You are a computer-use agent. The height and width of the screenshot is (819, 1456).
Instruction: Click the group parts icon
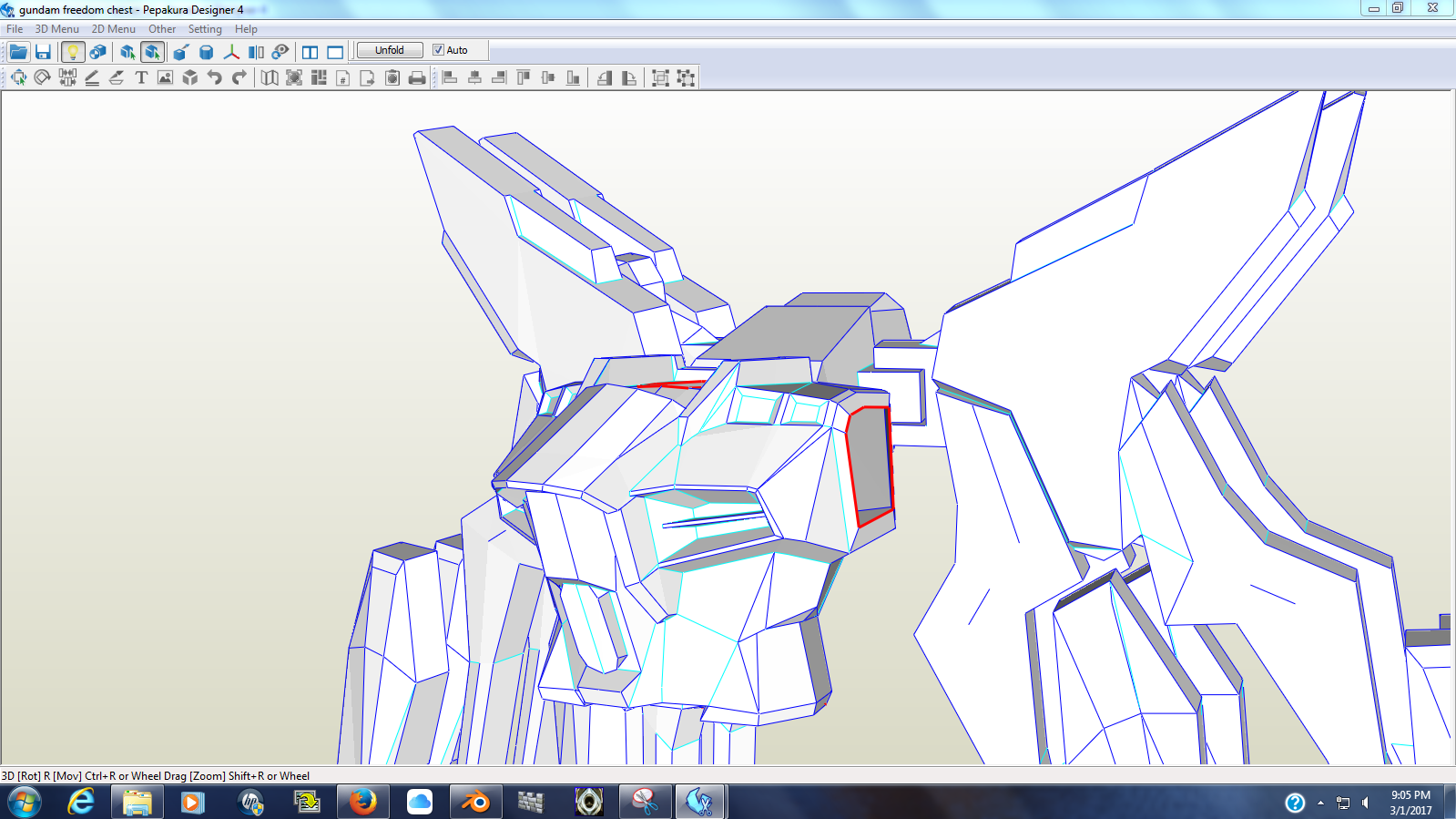click(661, 77)
